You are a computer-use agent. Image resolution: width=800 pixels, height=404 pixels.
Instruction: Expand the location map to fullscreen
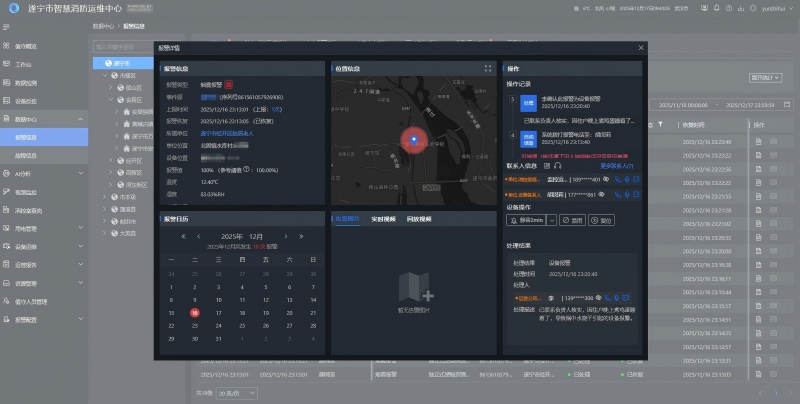click(x=488, y=68)
